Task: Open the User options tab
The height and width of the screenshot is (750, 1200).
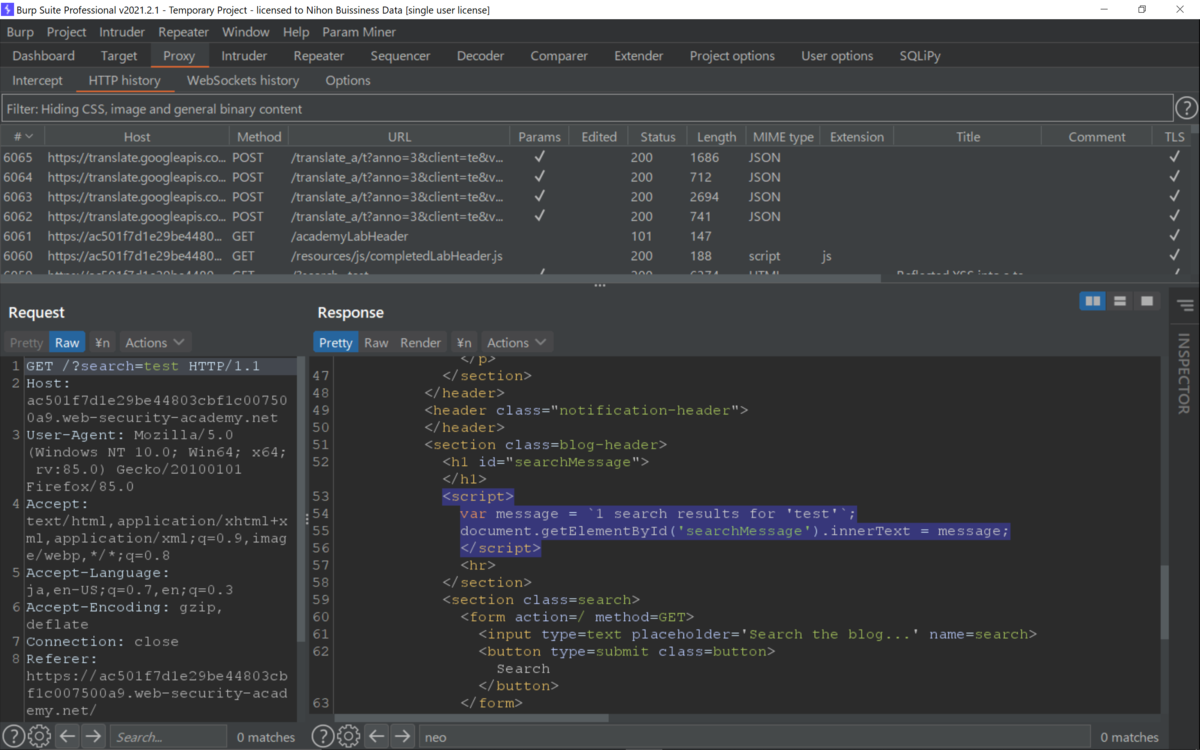Action: pyautogui.click(x=837, y=56)
